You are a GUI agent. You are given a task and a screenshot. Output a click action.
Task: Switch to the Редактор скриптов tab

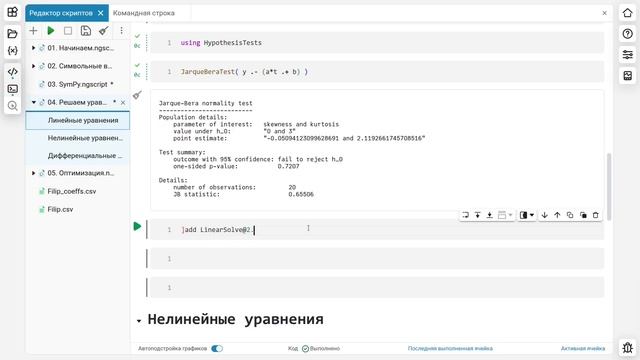(61, 13)
